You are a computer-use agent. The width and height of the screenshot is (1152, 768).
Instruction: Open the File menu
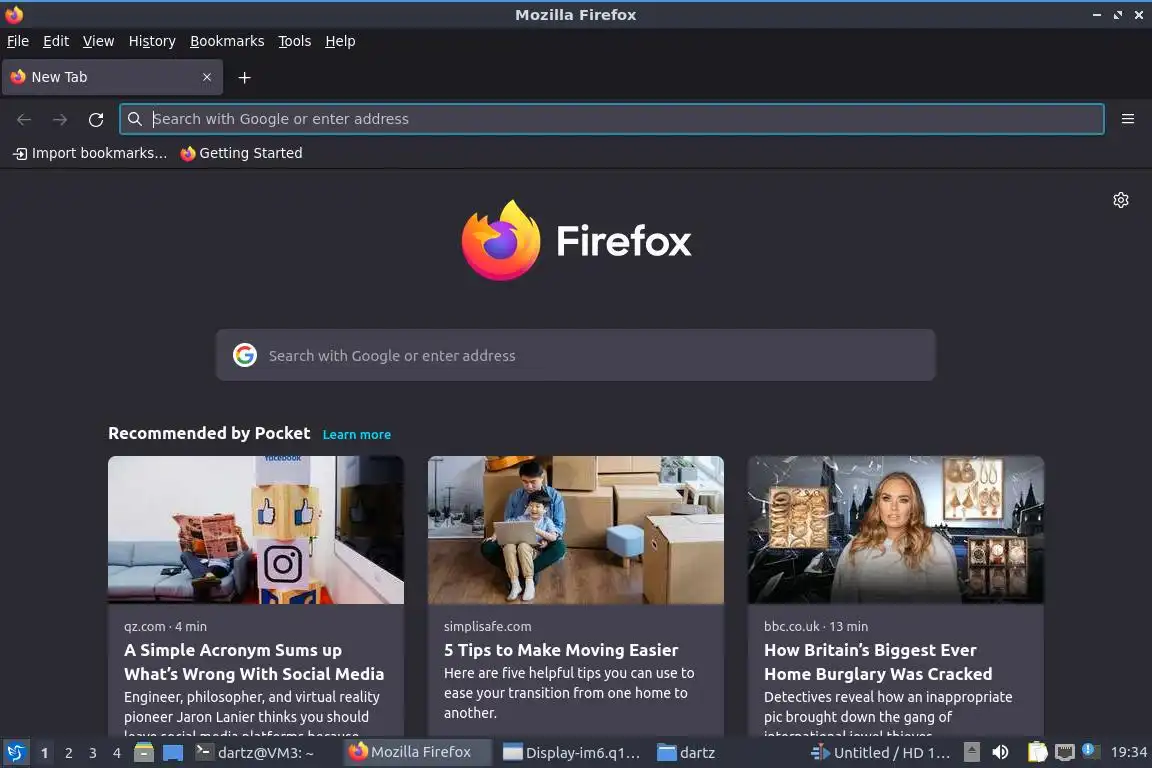18,41
